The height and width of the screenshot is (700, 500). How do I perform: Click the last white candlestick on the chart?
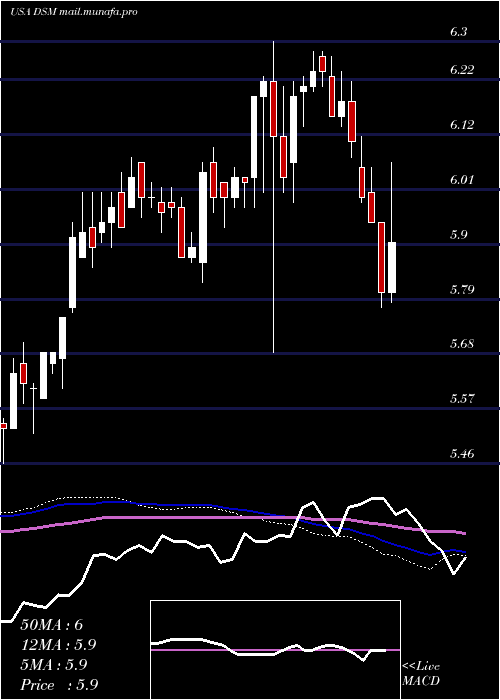tap(392, 267)
